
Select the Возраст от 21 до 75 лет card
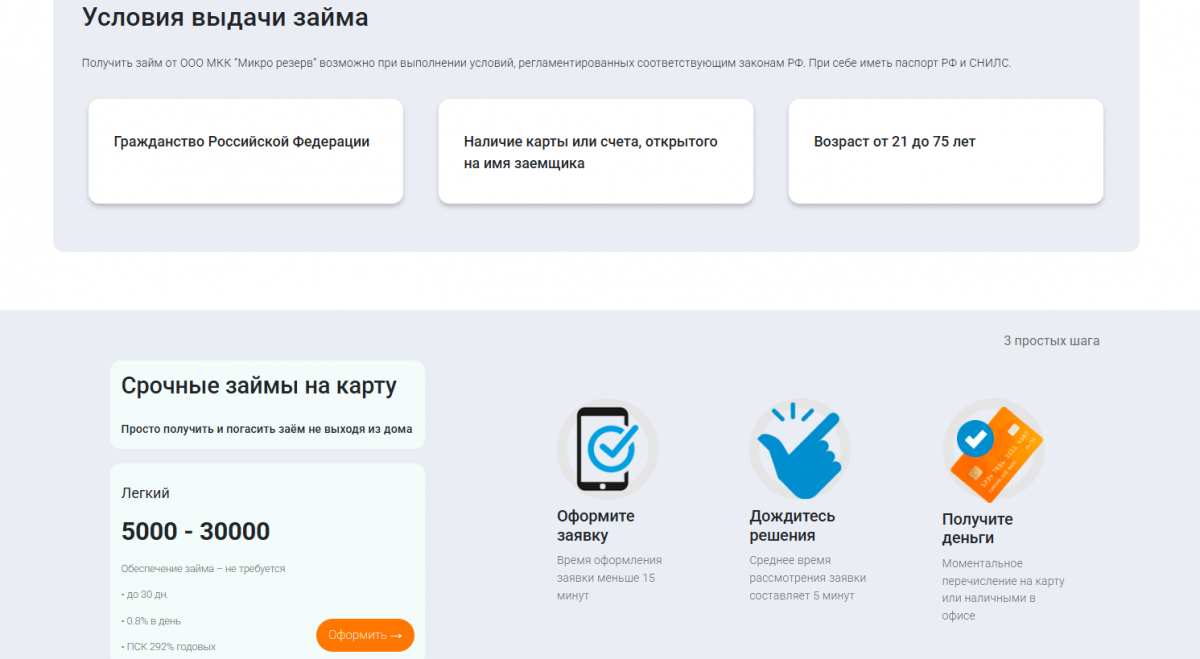(945, 151)
